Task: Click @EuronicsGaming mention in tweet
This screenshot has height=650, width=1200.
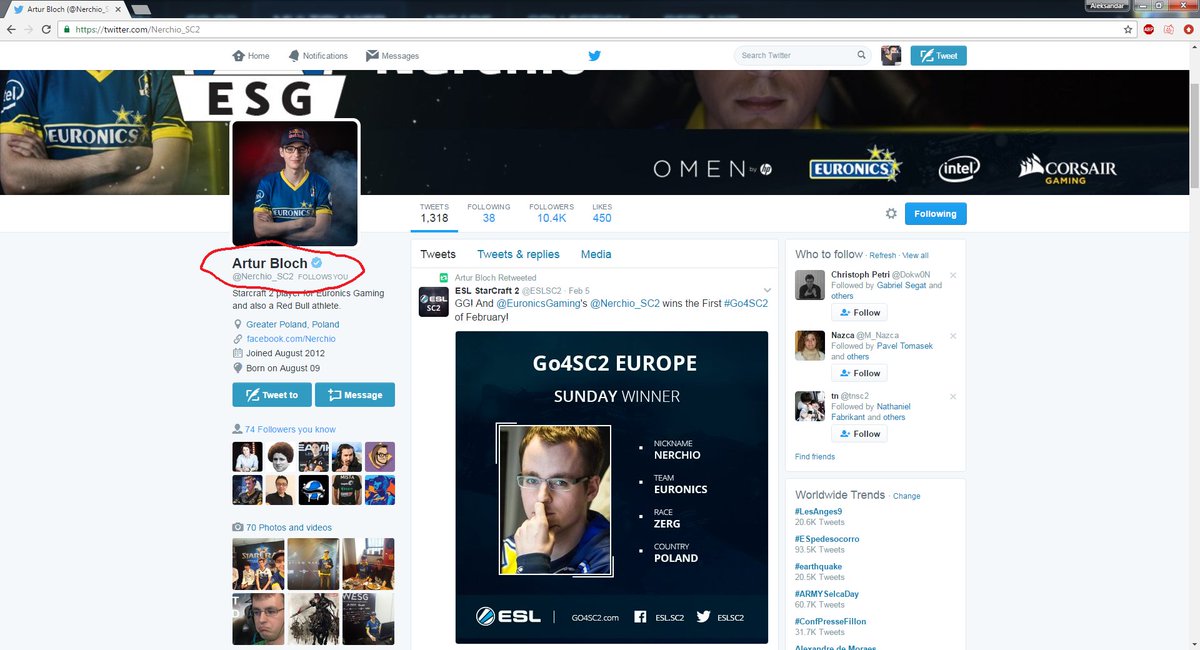Action: pos(540,303)
